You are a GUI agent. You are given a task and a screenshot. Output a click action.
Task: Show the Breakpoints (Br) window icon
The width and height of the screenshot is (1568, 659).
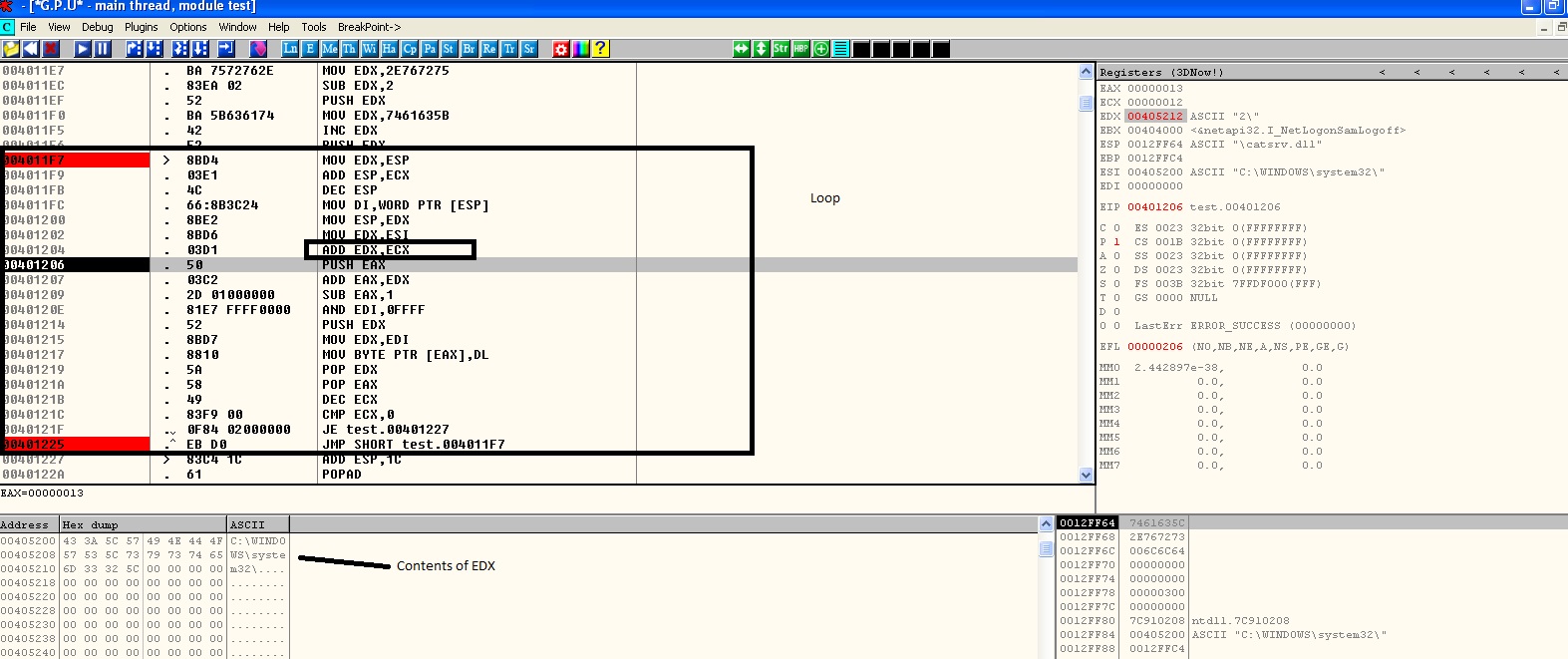pos(469,49)
